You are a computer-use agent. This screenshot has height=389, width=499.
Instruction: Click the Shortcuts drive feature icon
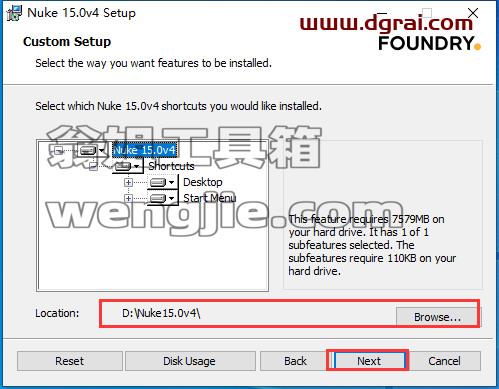[128, 166]
